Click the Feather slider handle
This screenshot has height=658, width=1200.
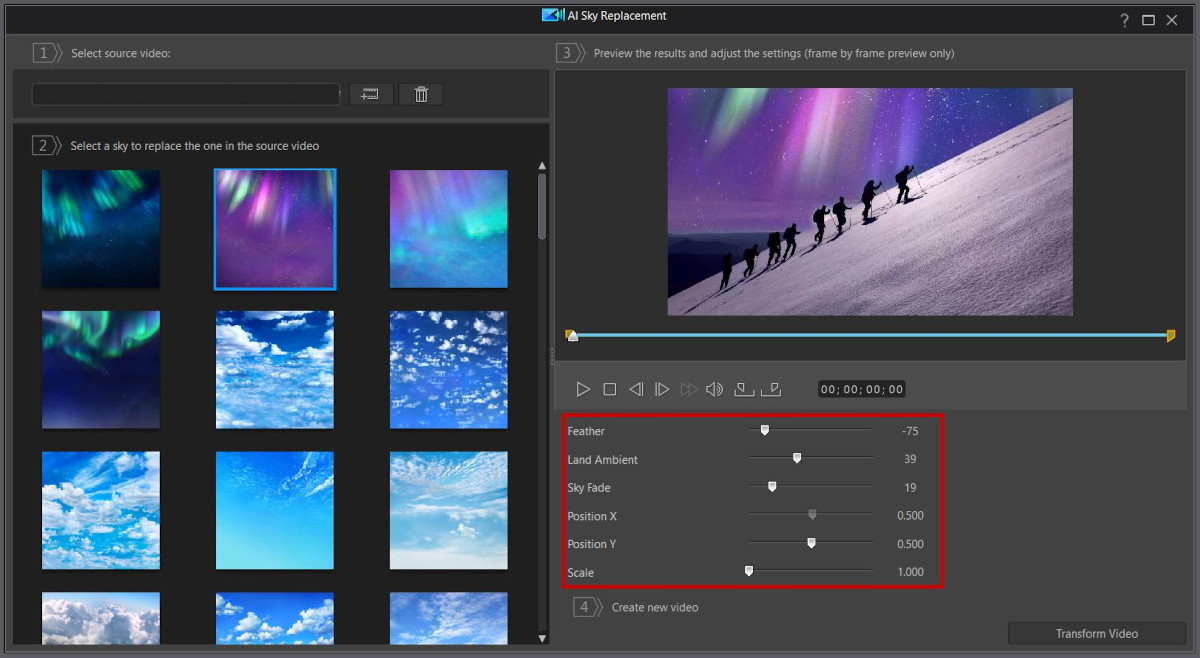tap(766, 429)
